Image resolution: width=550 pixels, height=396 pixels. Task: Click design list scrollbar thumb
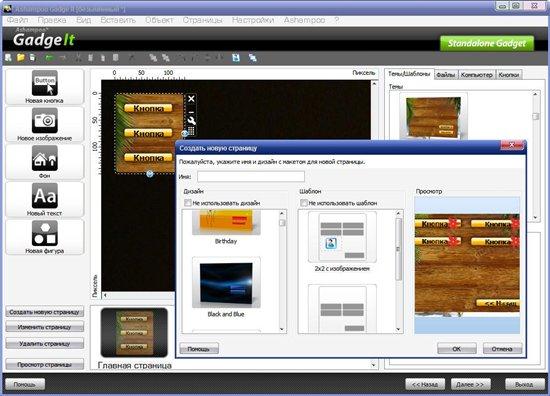tap(282, 223)
